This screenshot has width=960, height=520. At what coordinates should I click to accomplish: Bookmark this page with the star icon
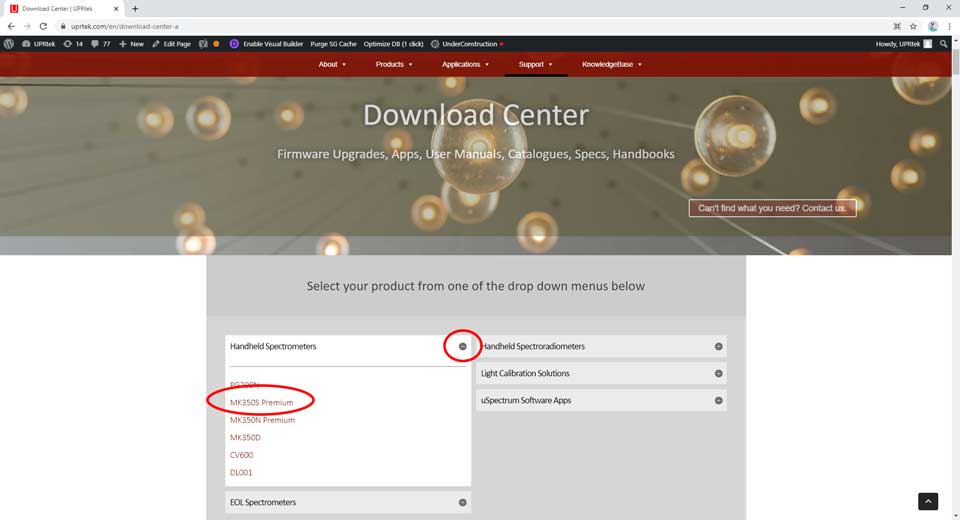913,26
